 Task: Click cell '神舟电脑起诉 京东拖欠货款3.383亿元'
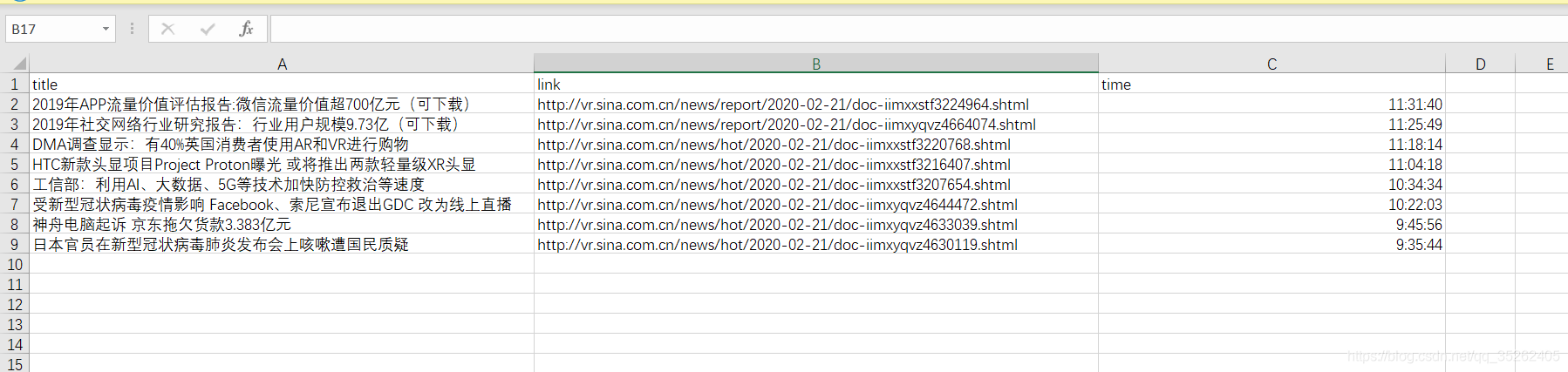point(282,225)
